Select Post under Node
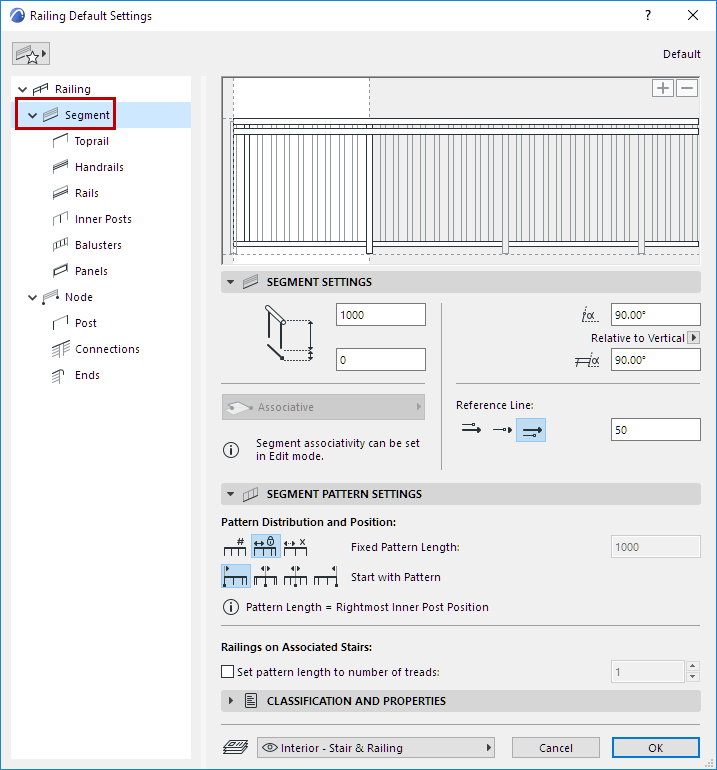Viewport: 717px width, 770px height. [85, 323]
